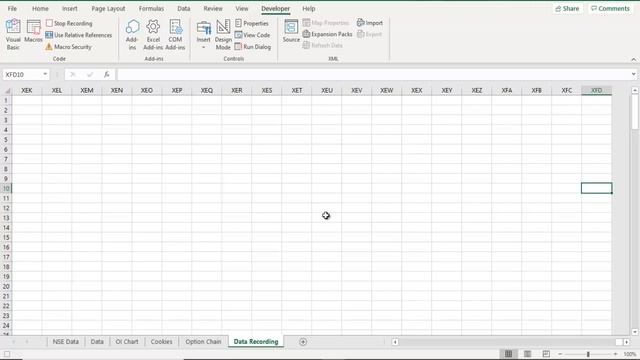Screen dimensions: 640x360
Task: Open the Page Layout tab
Action: [x=108, y=9]
